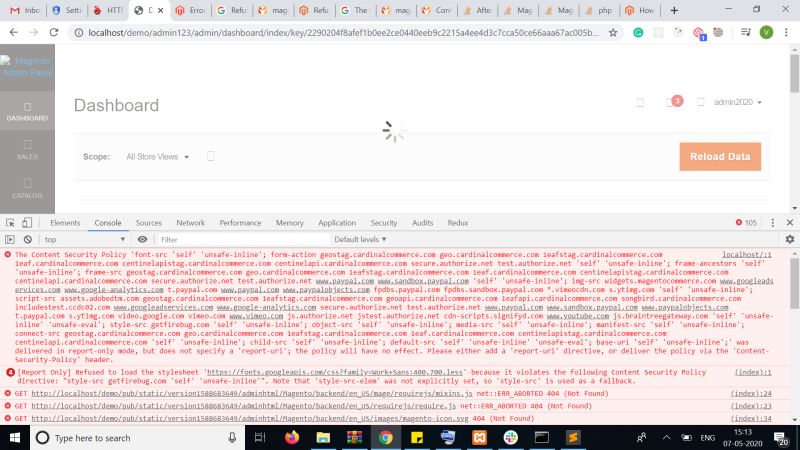Image resolution: width=800 pixels, height=450 pixels.
Task: Open Magento Catalog sidebar menu
Action: click(28, 189)
